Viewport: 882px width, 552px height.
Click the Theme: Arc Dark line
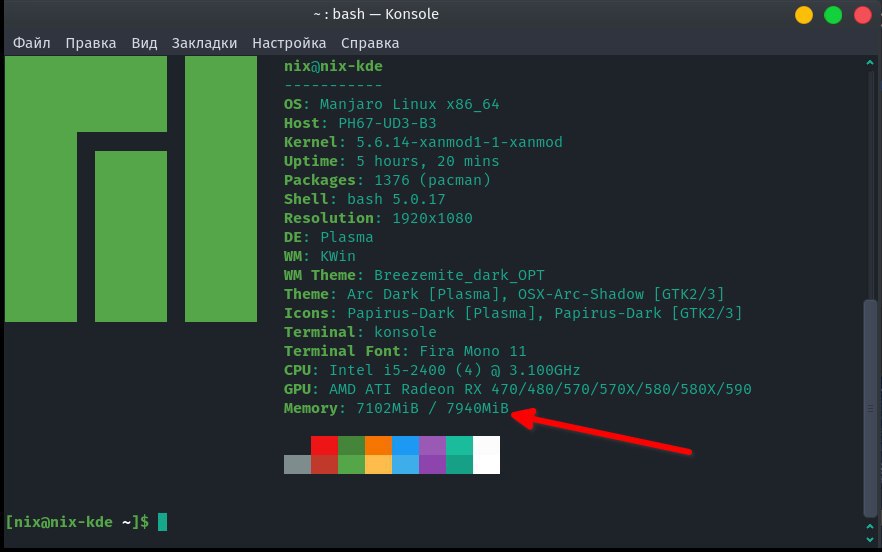(x=504, y=294)
